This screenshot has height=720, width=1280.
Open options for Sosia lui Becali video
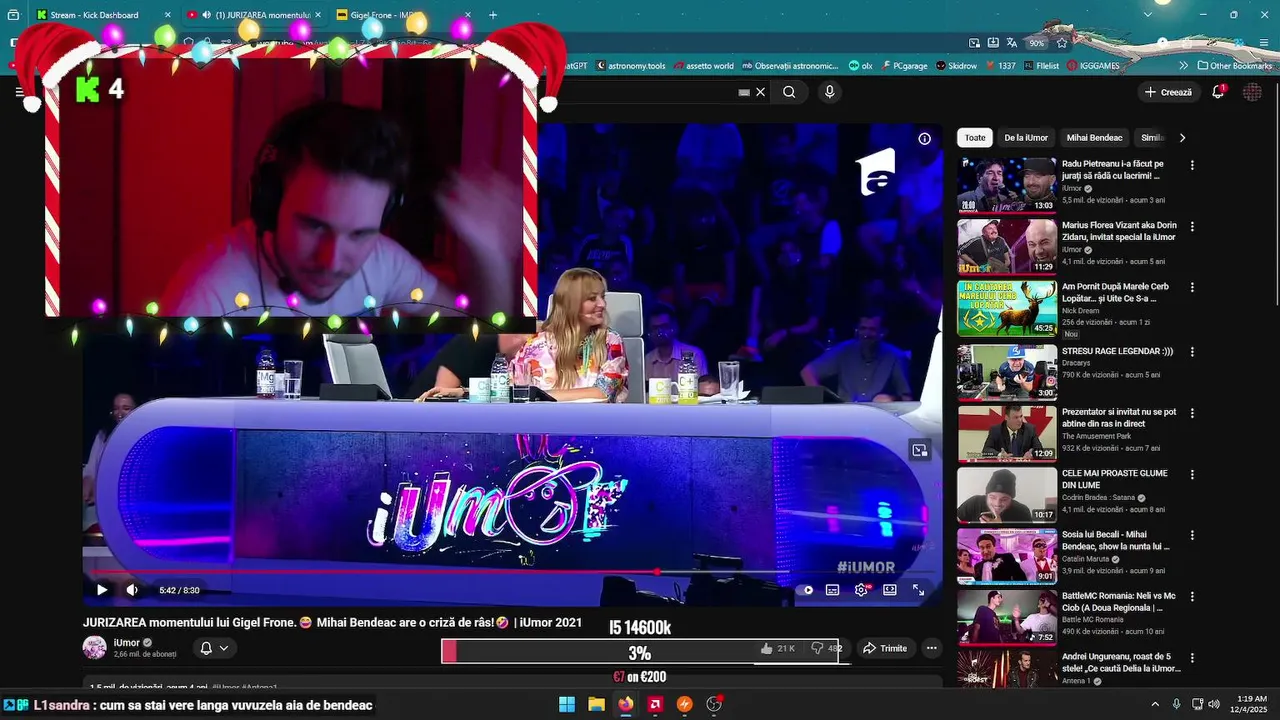pos(1192,535)
